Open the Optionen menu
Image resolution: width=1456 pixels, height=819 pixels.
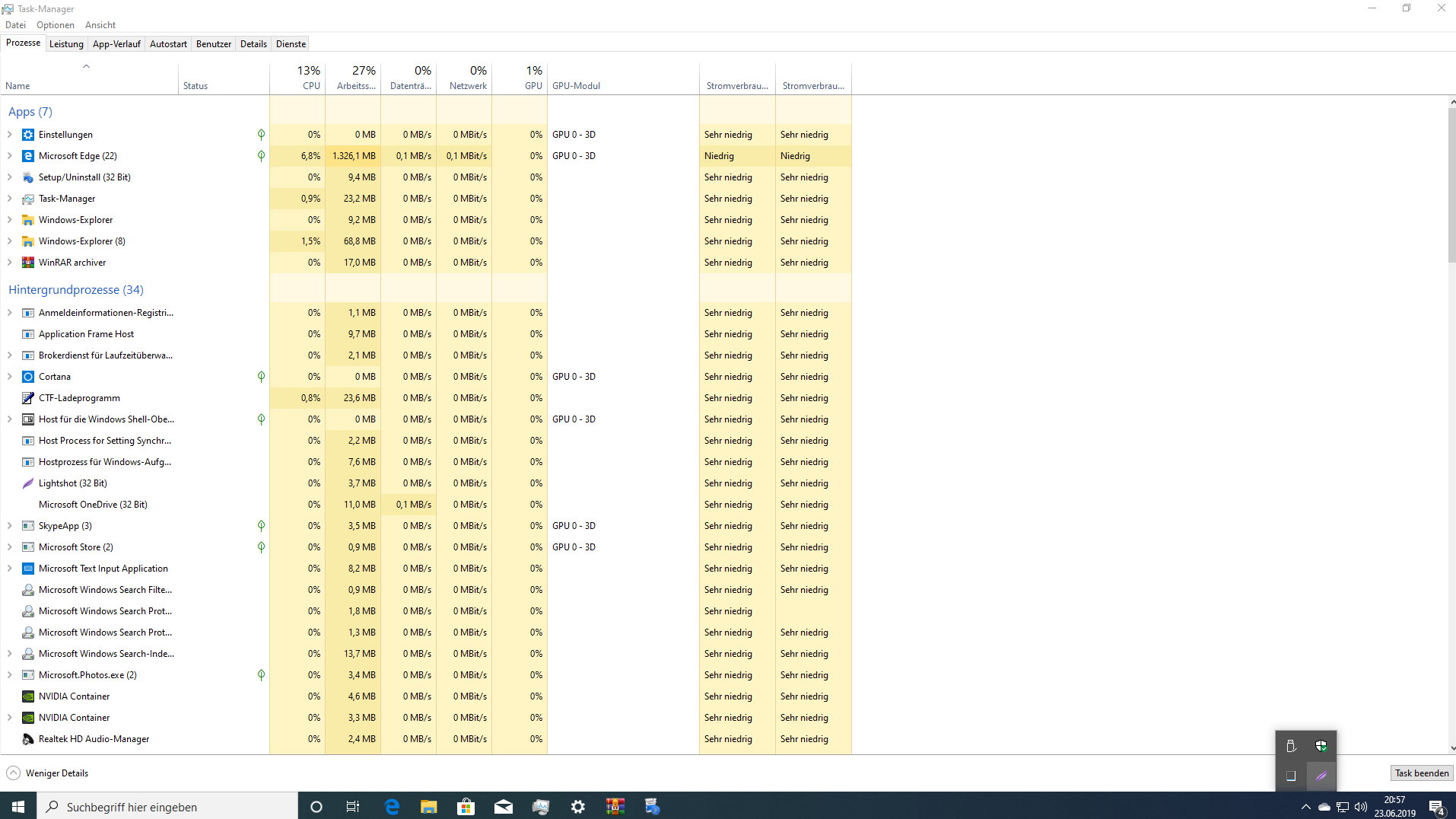click(x=55, y=24)
